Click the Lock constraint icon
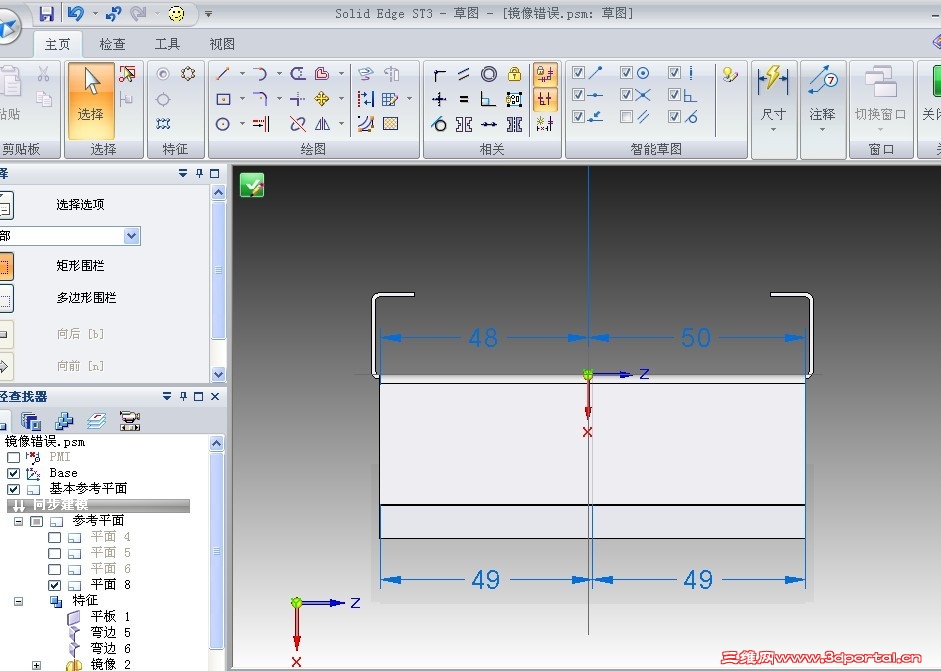The height and width of the screenshot is (671, 941). [514, 74]
